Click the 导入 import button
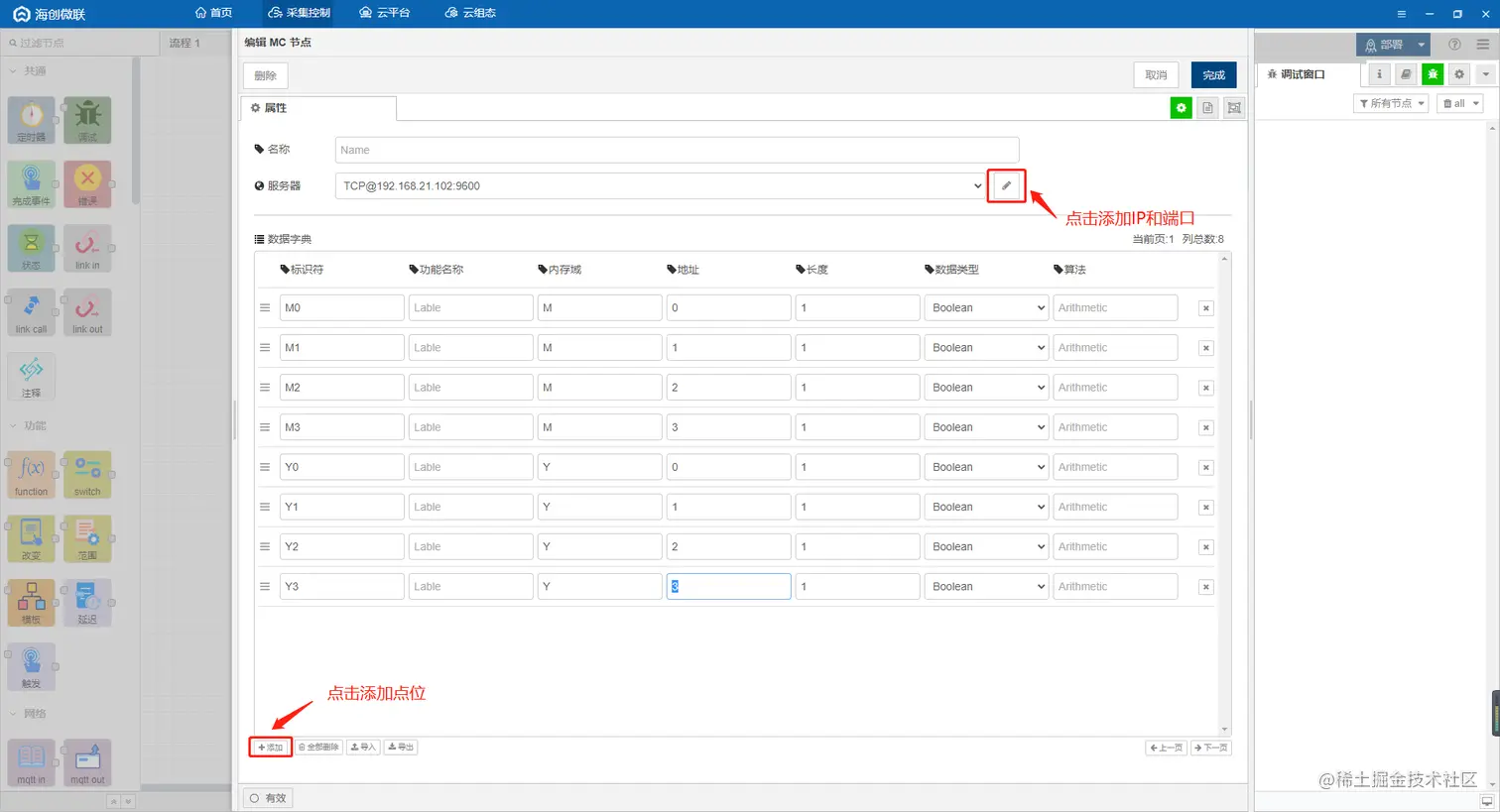Viewport: 1500px width, 812px height. pos(364,748)
